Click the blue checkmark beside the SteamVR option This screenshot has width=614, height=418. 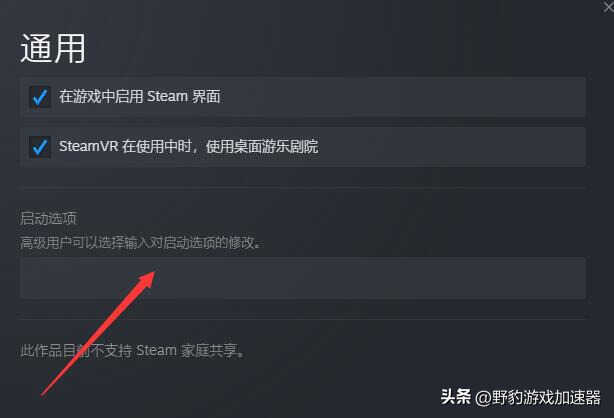tap(40, 147)
